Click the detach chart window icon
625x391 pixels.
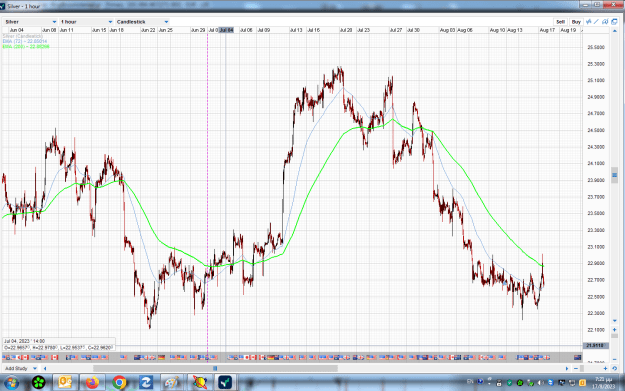pos(614,22)
